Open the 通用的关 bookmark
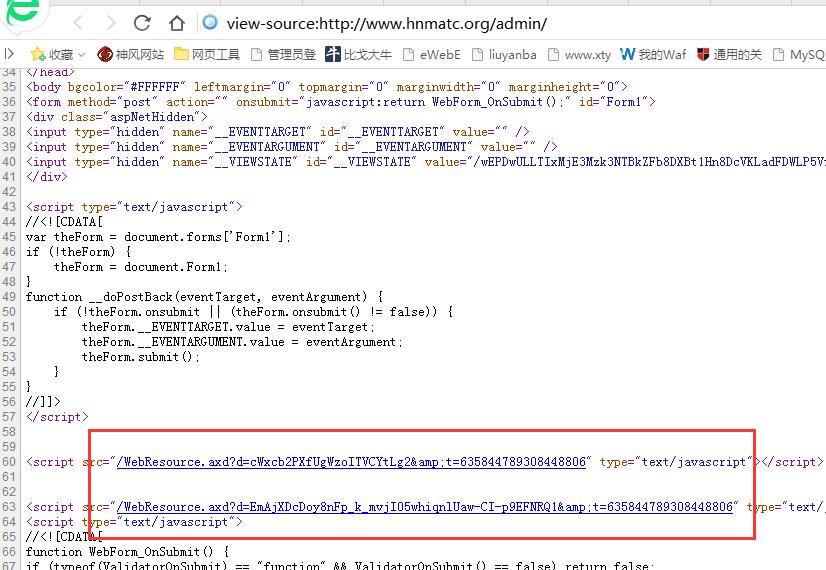The height and width of the screenshot is (570, 826). (x=729, y=54)
